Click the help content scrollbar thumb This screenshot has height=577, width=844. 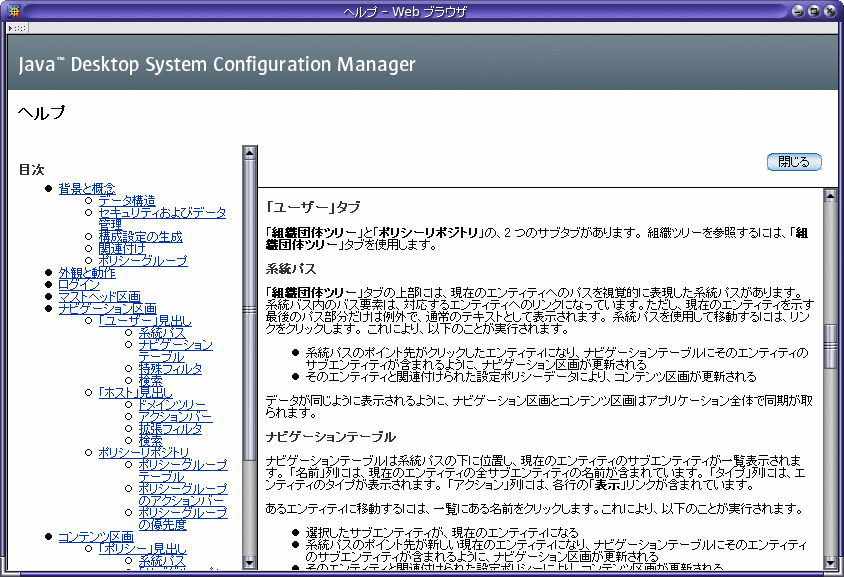[831, 347]
